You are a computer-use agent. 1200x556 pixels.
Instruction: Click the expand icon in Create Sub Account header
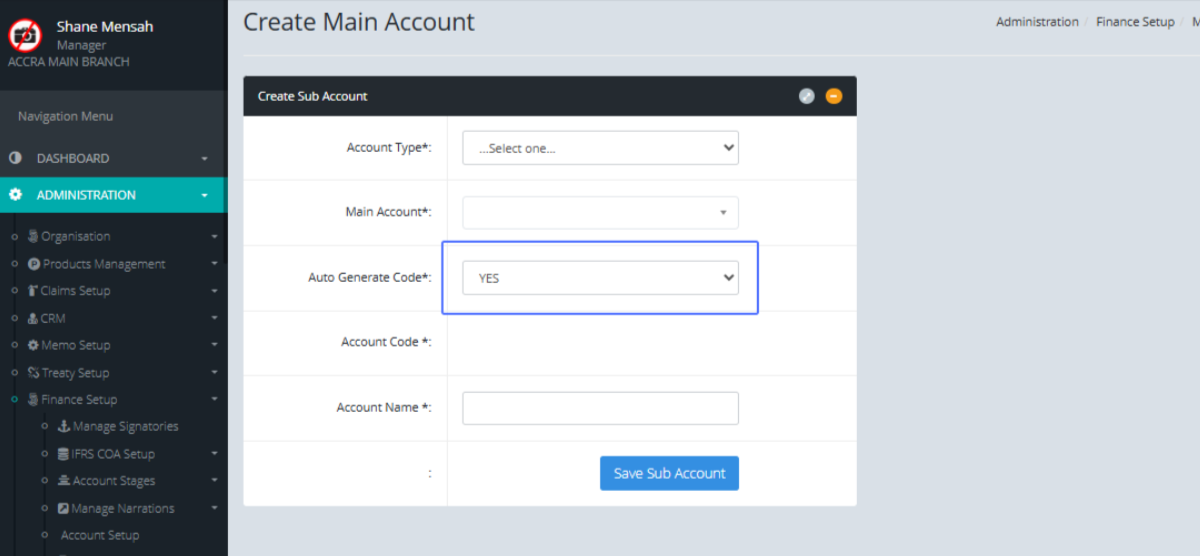(x=806, y=96)
